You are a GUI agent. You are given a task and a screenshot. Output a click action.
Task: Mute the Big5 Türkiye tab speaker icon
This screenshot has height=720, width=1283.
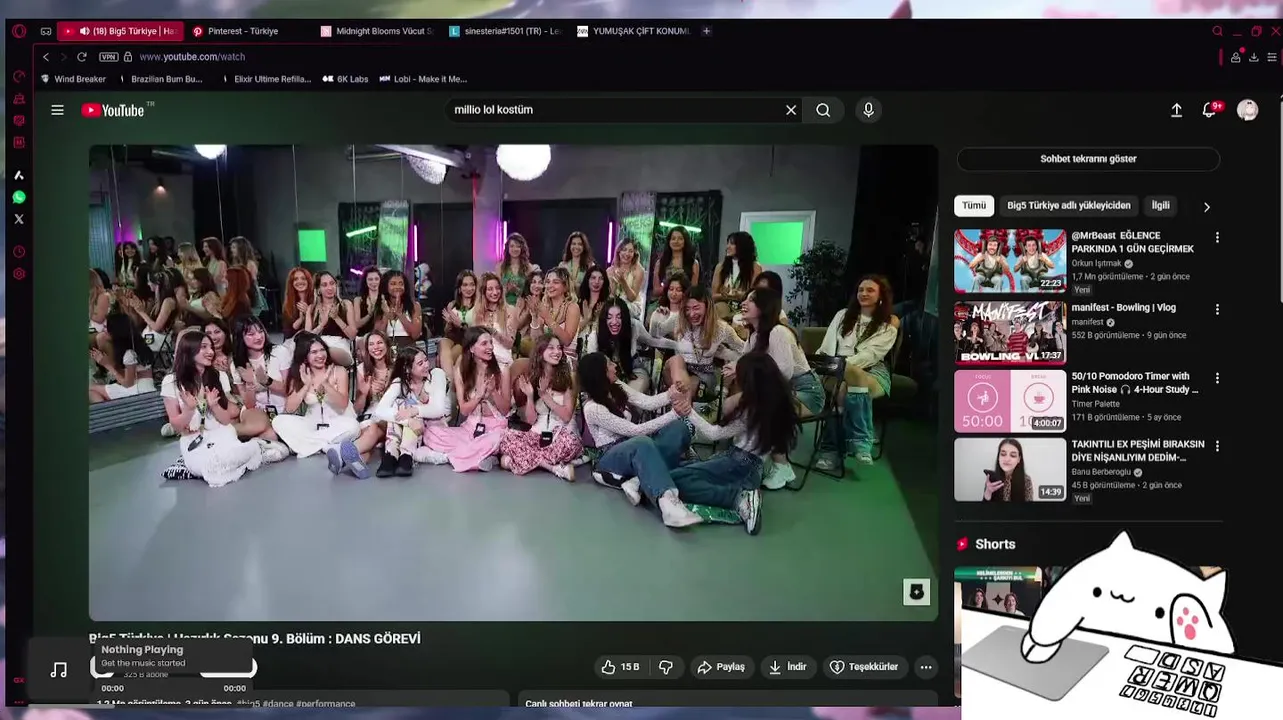pyautogui.click(x=84, y=31)
